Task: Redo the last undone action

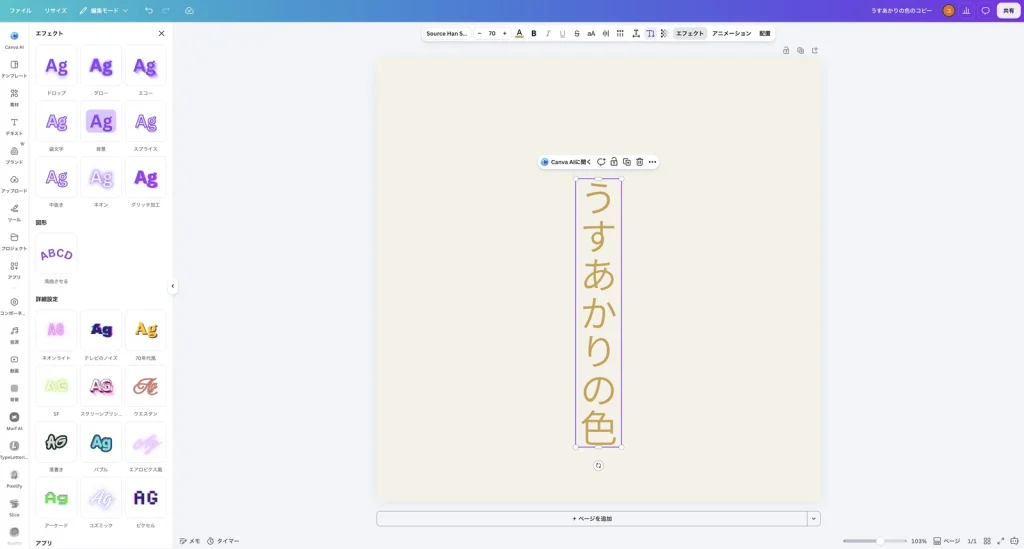Action: coord(166,10)
